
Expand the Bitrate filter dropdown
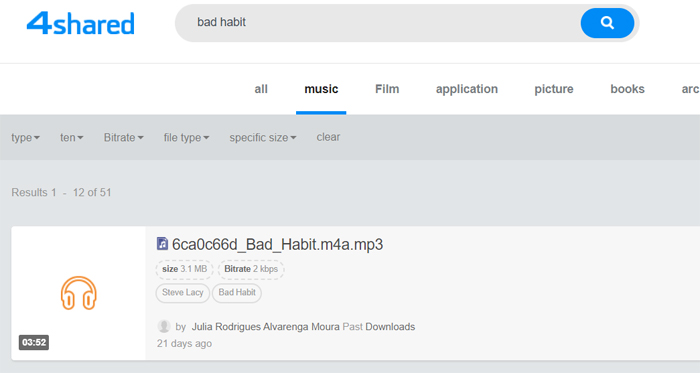click(124, 137)
